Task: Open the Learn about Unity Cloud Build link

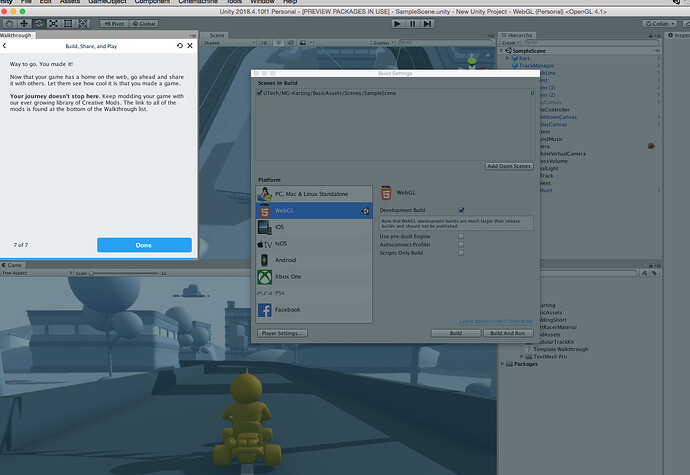Action: (x=496, y=321)
